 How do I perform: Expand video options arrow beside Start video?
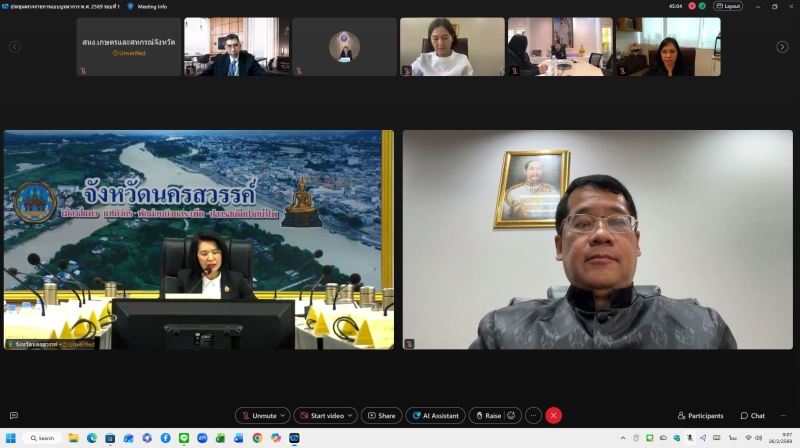point(351,415)
